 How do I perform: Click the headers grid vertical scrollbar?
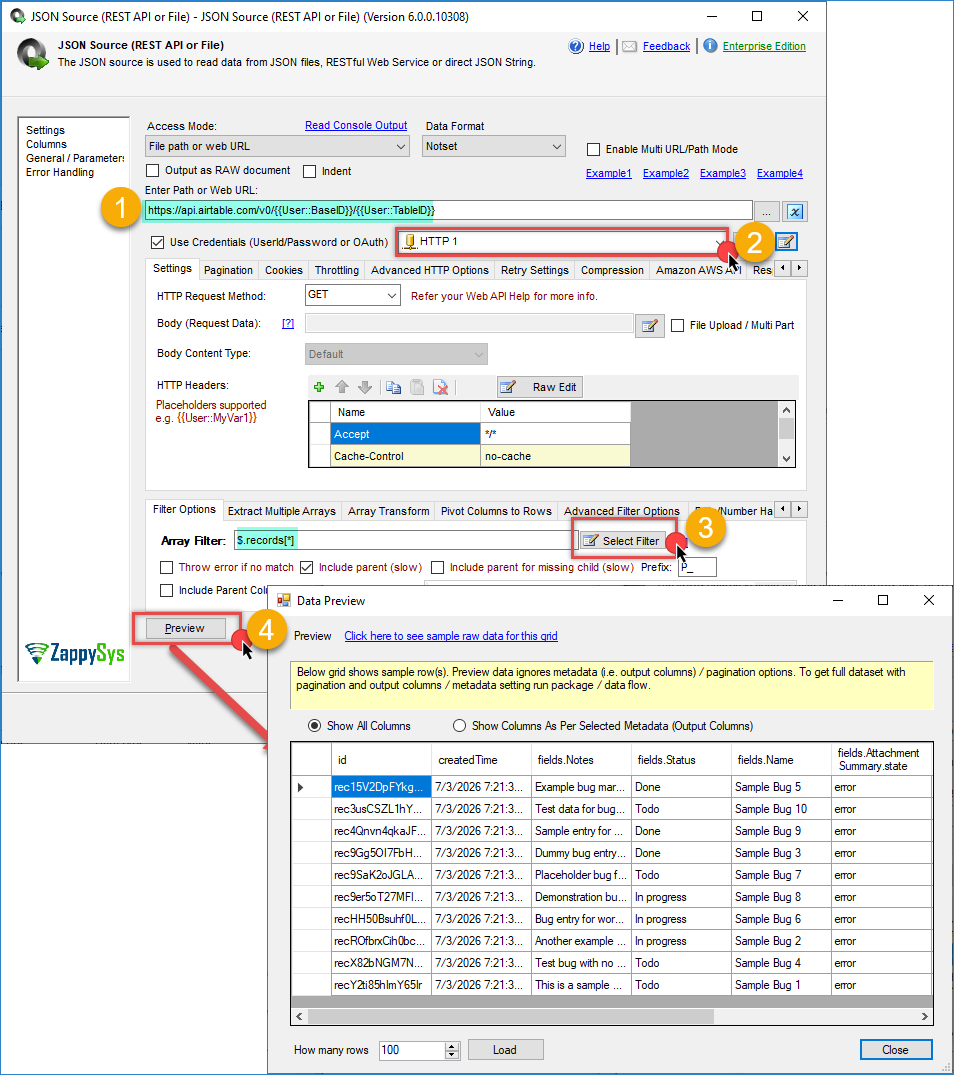(787, 435)
